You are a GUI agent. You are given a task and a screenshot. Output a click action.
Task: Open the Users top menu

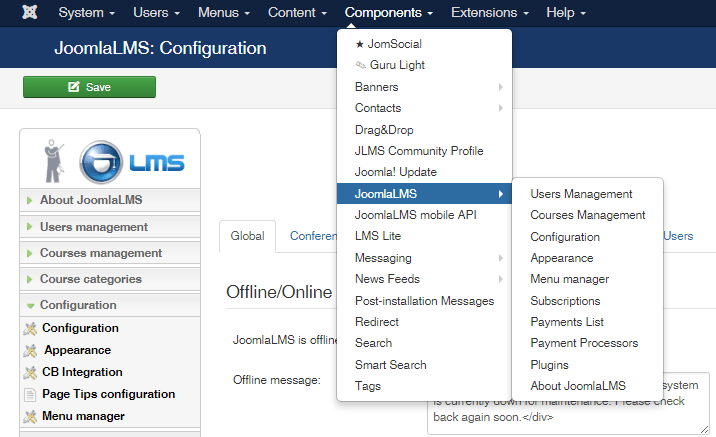point(156,12)
